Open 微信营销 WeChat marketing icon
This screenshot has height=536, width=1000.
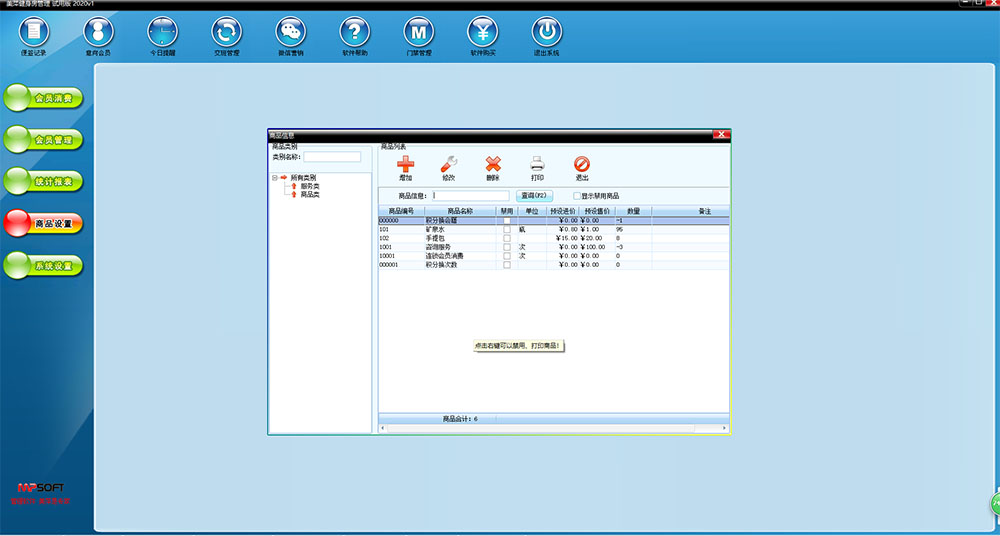click(291, 33)
